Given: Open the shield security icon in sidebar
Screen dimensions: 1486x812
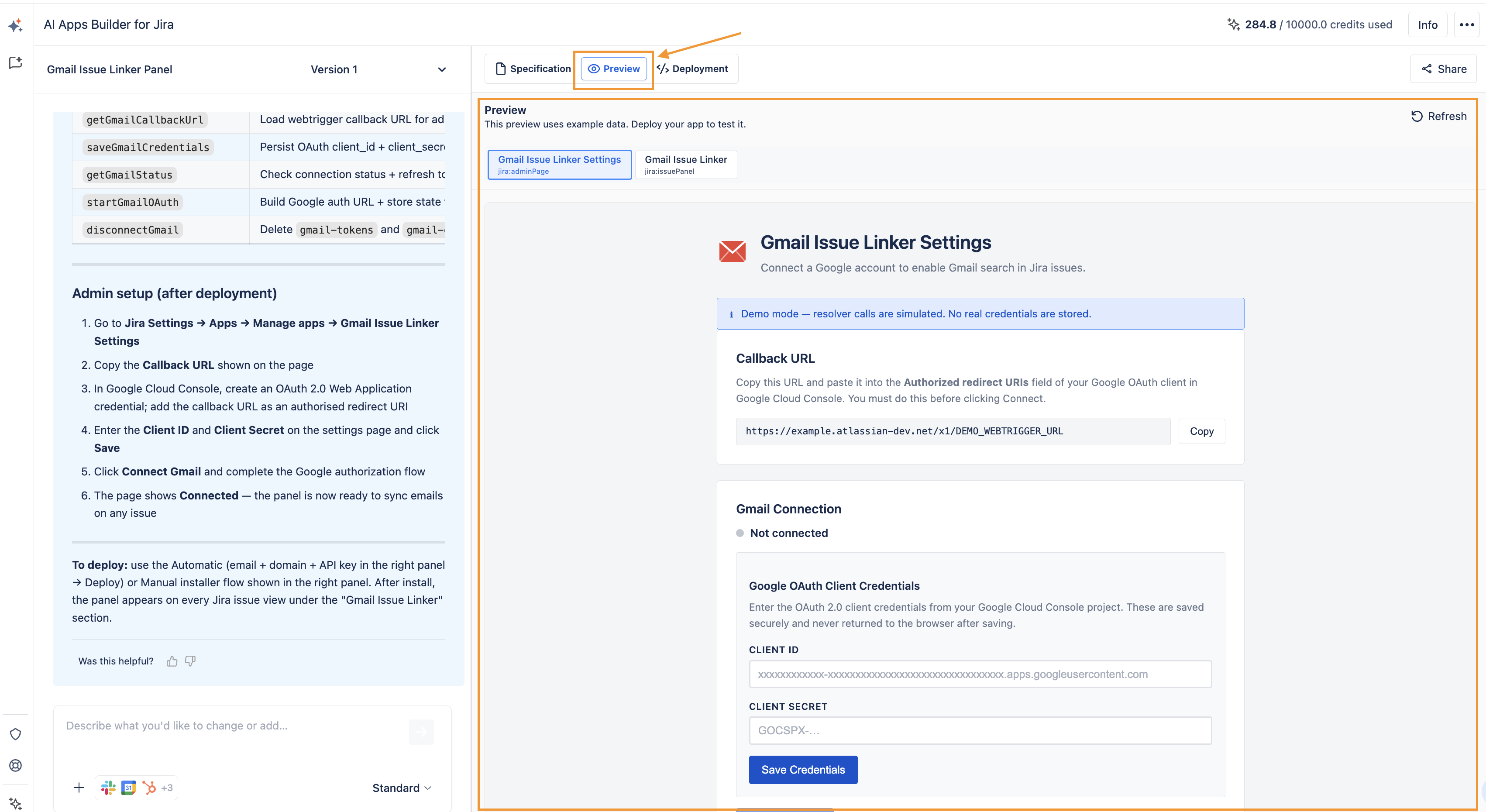Looking at the screenshot, I should pyautogui.click(x=16, y=734).
